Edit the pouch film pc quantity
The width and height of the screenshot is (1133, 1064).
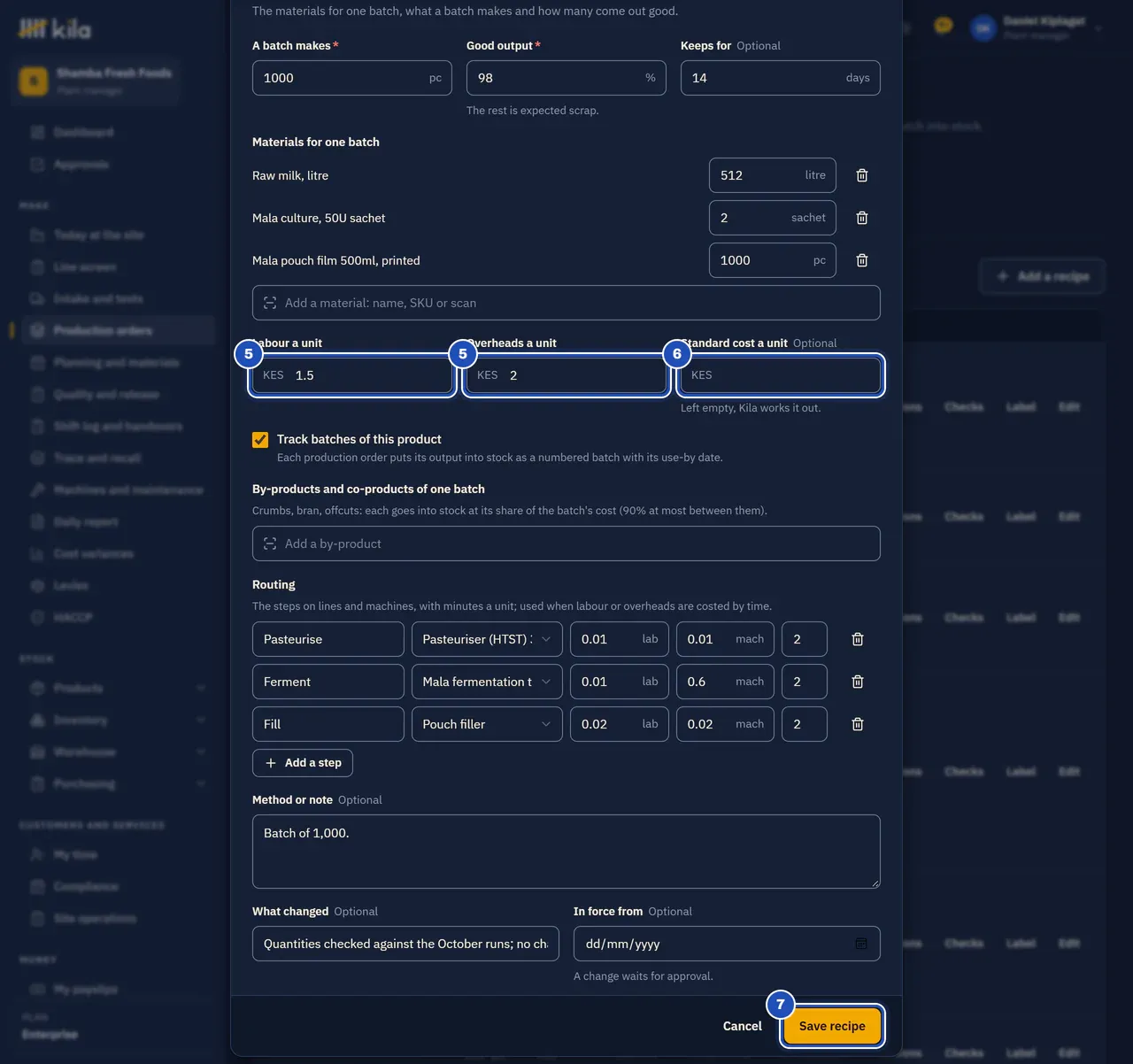773,260
